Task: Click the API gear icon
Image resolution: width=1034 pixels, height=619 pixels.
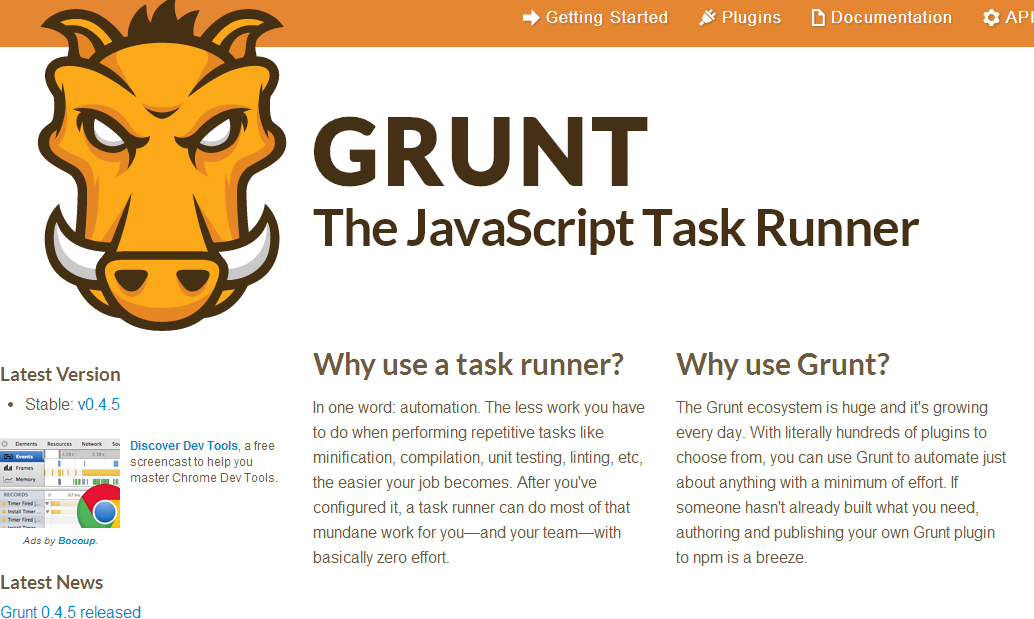Action: tap(991, 18)
